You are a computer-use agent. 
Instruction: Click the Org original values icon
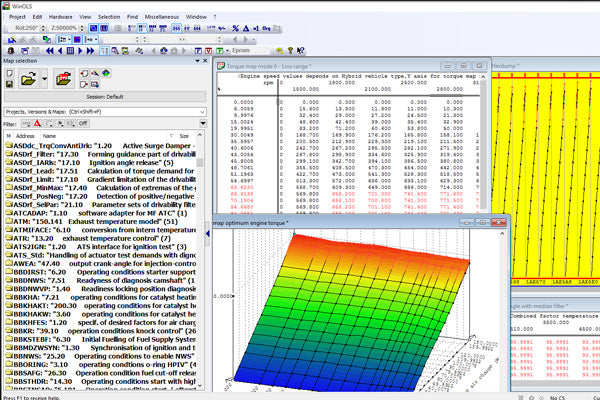point(266,28)
